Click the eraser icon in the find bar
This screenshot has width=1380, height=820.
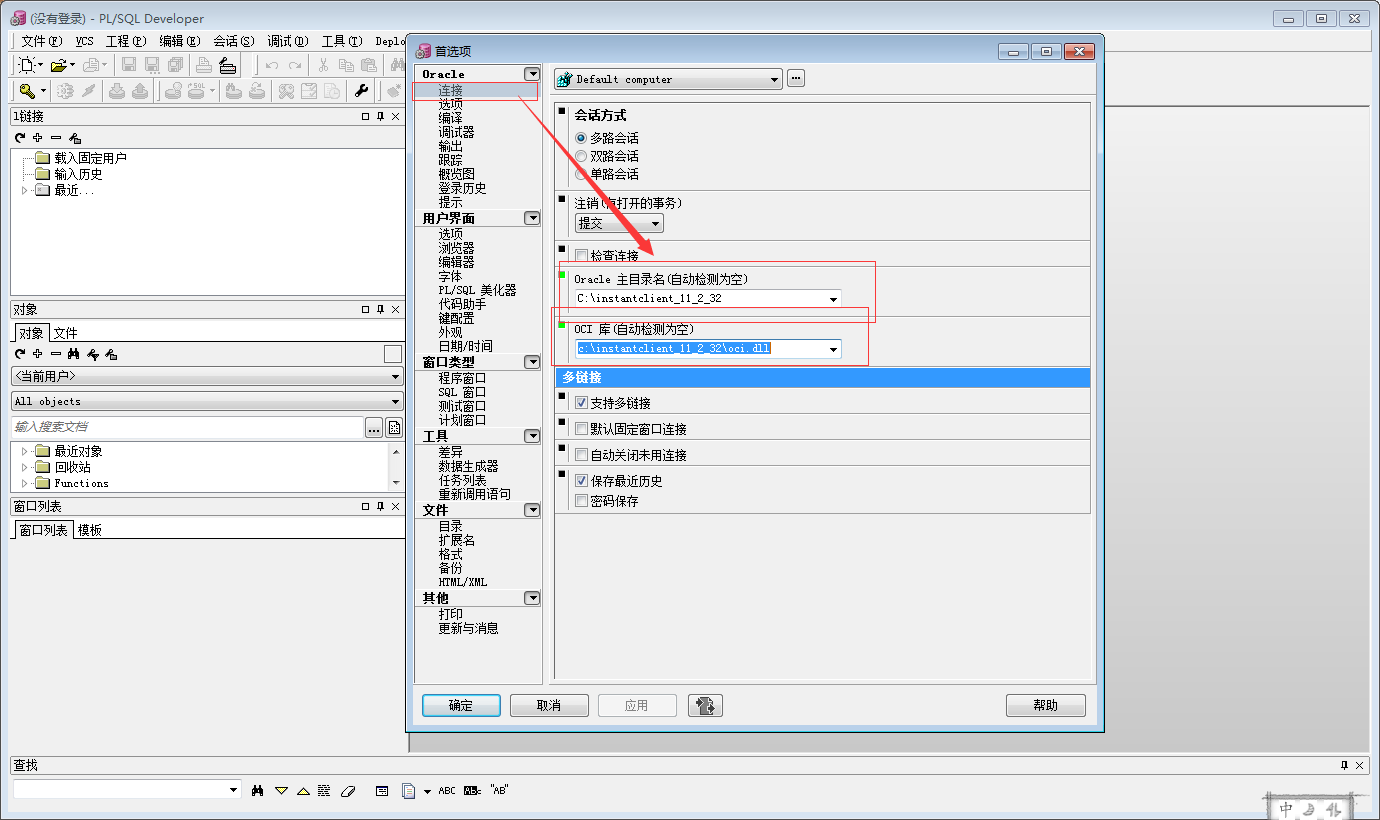(347, 790)
